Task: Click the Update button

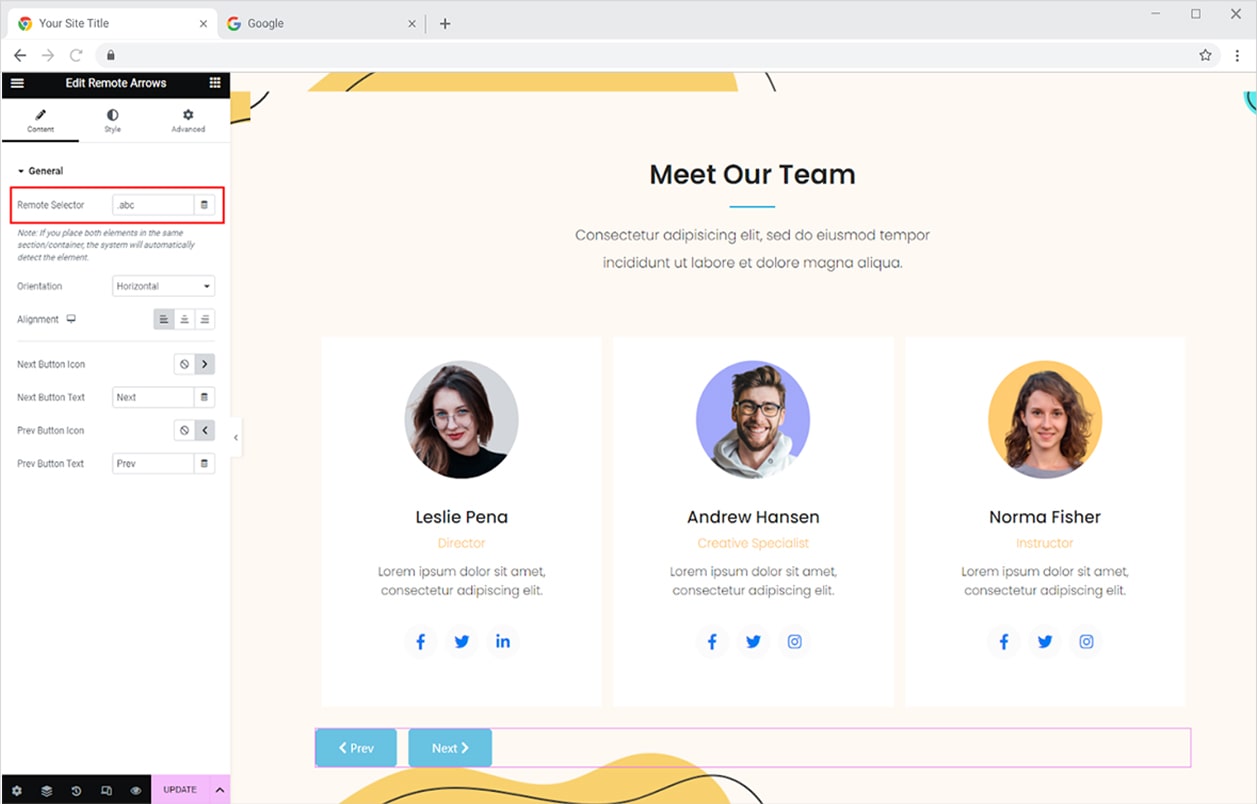Action: [x=180, y=790]
